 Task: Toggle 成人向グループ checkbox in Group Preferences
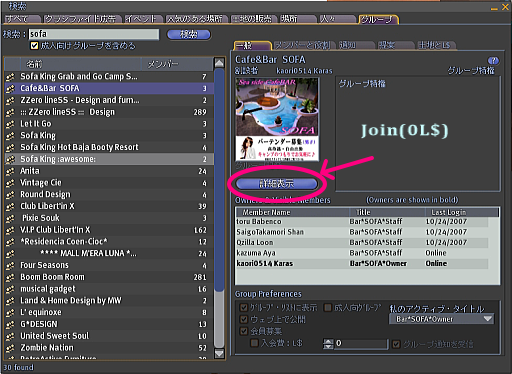pyautogui.click(x=328, y=307)
